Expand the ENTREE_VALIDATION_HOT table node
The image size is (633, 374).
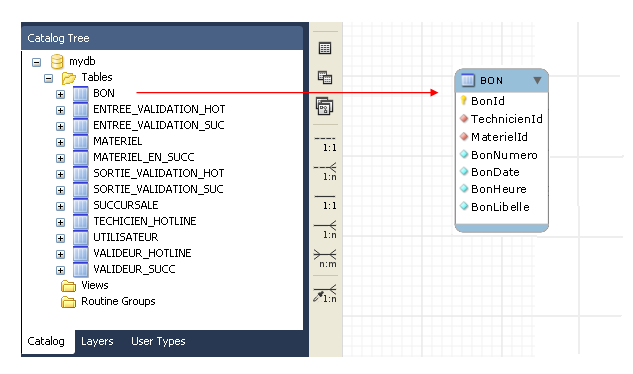point(61,110)
